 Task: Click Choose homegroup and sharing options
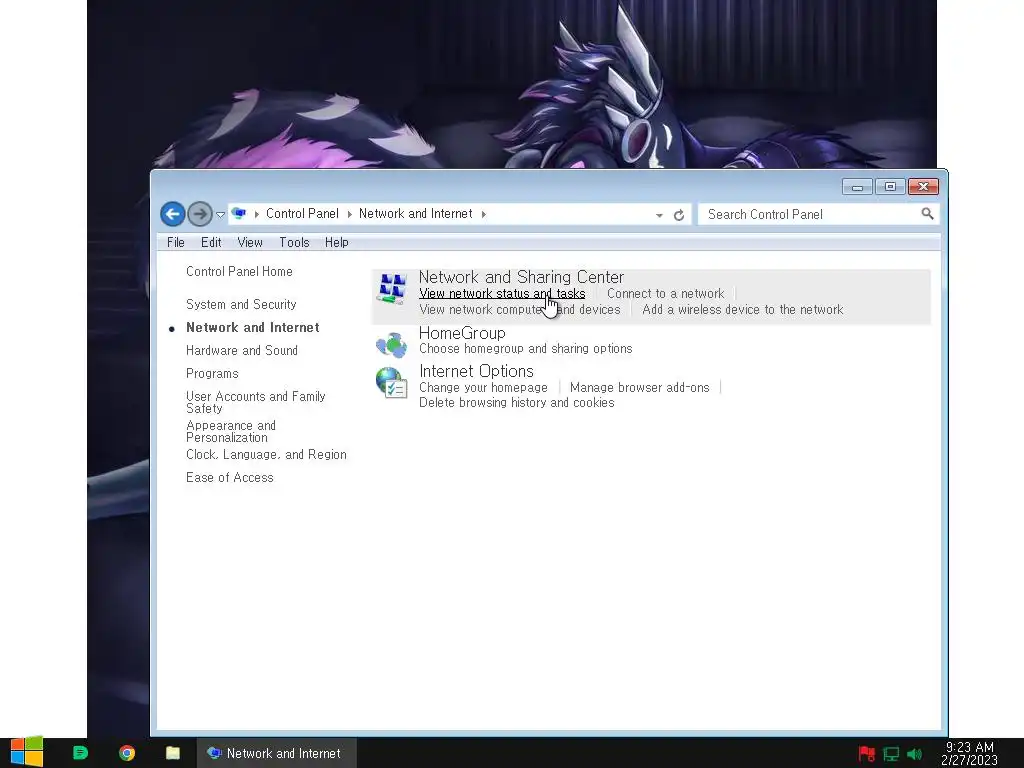[525, 349]
